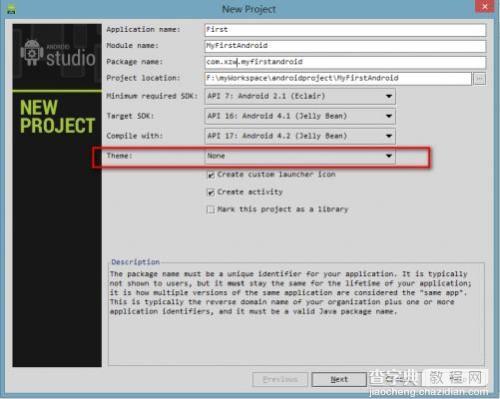The image size is (500, 399).
Task: Click the Project location path field
Action: click(338, 79)
